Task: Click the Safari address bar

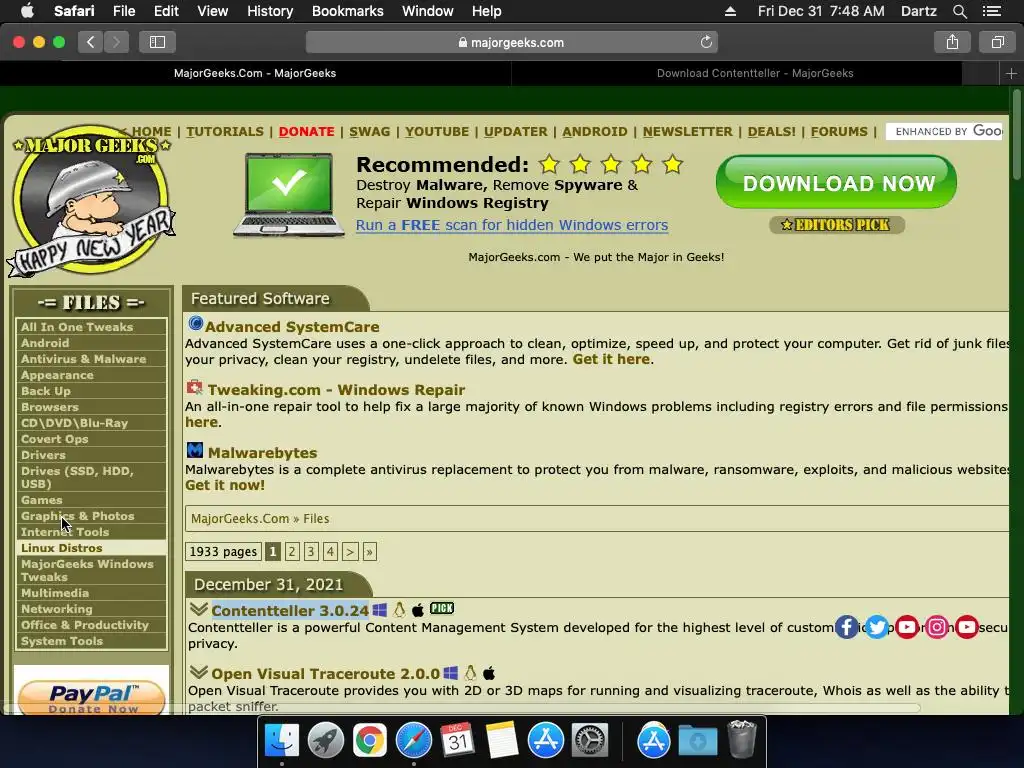Action: pyautogui.click(x=511, y=42)
